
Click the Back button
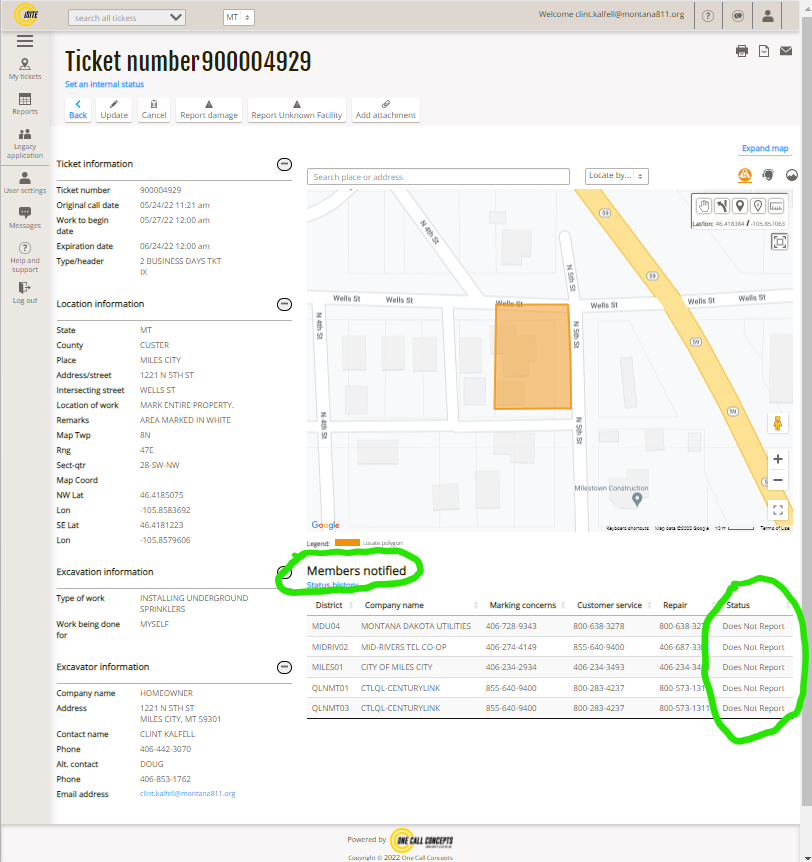tap(78, 110)
